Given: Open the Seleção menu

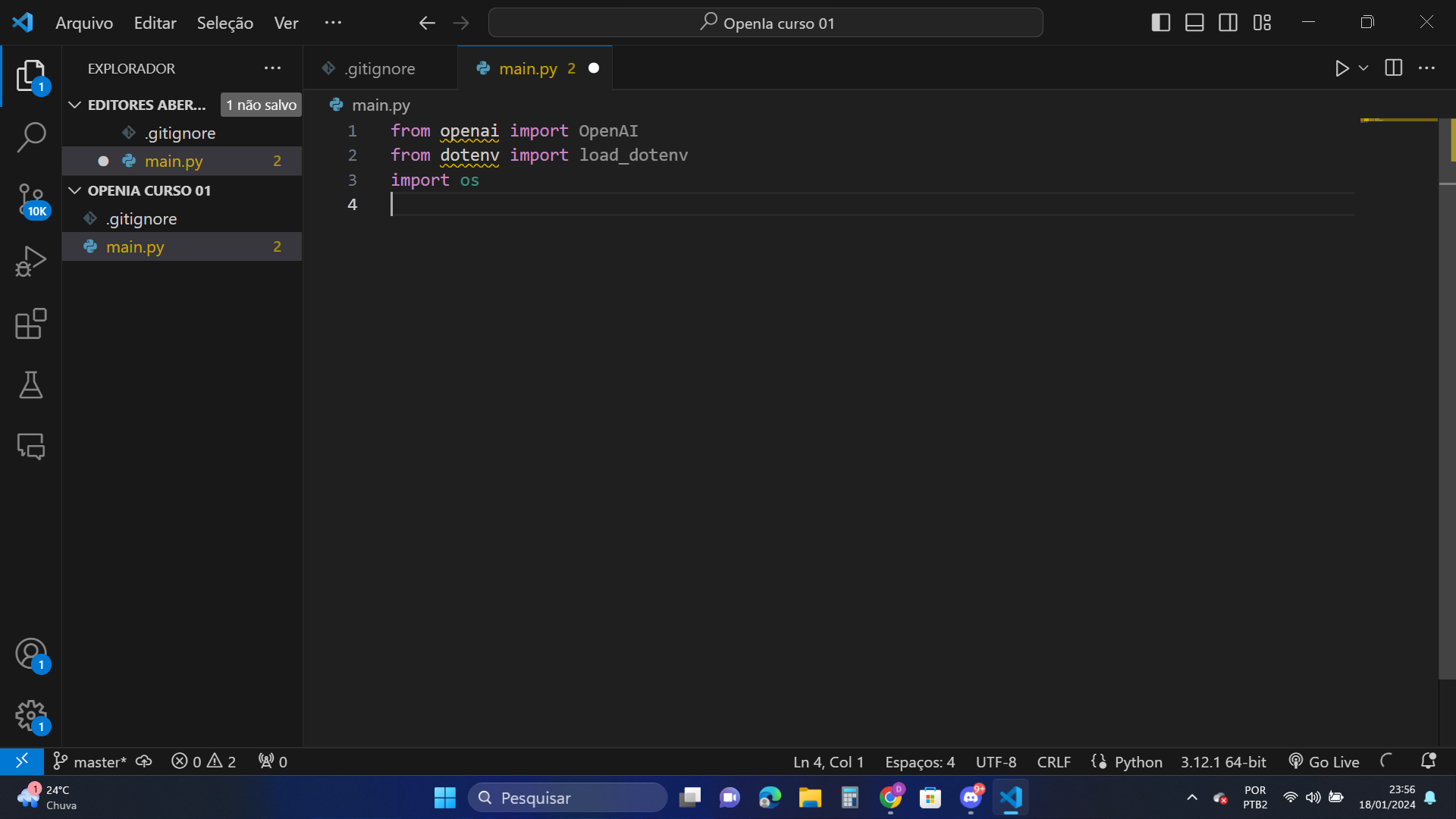Looking at the screenshot, I should [225, 23].
